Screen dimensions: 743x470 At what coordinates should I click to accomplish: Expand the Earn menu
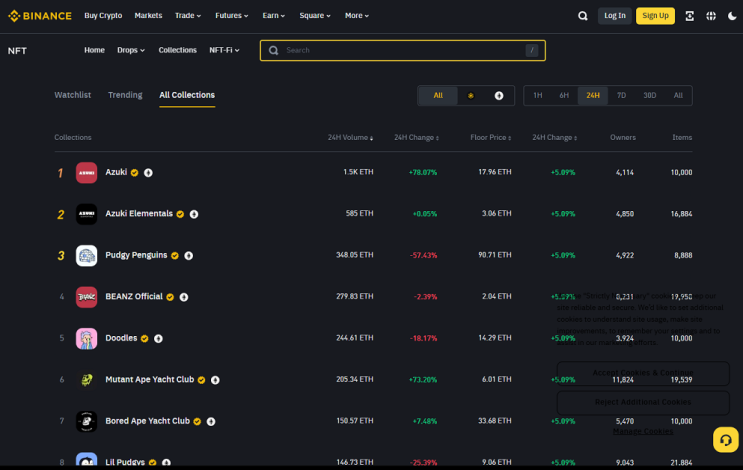pos(273,16)
